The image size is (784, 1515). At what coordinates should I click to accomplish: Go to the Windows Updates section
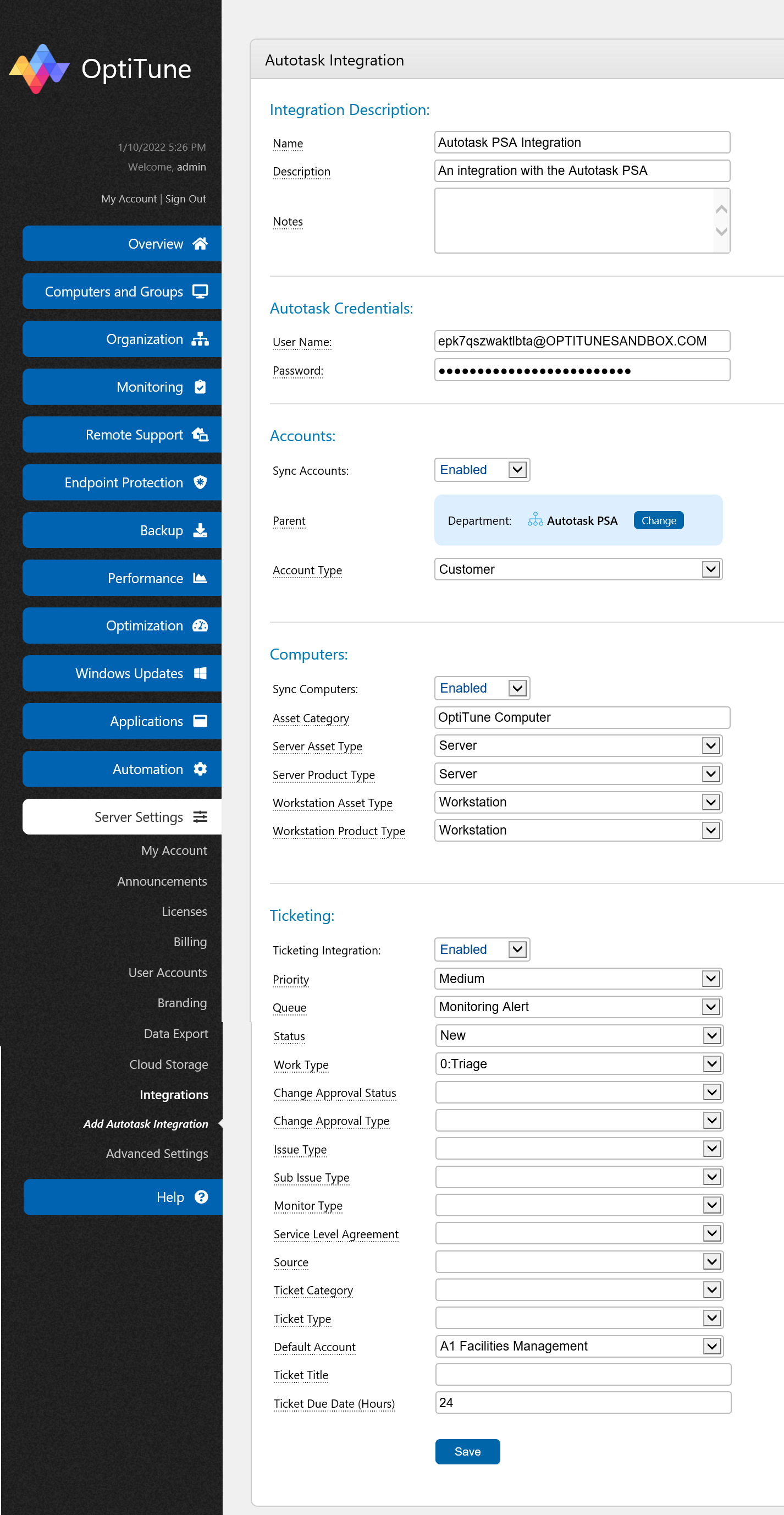pos(122,673)
